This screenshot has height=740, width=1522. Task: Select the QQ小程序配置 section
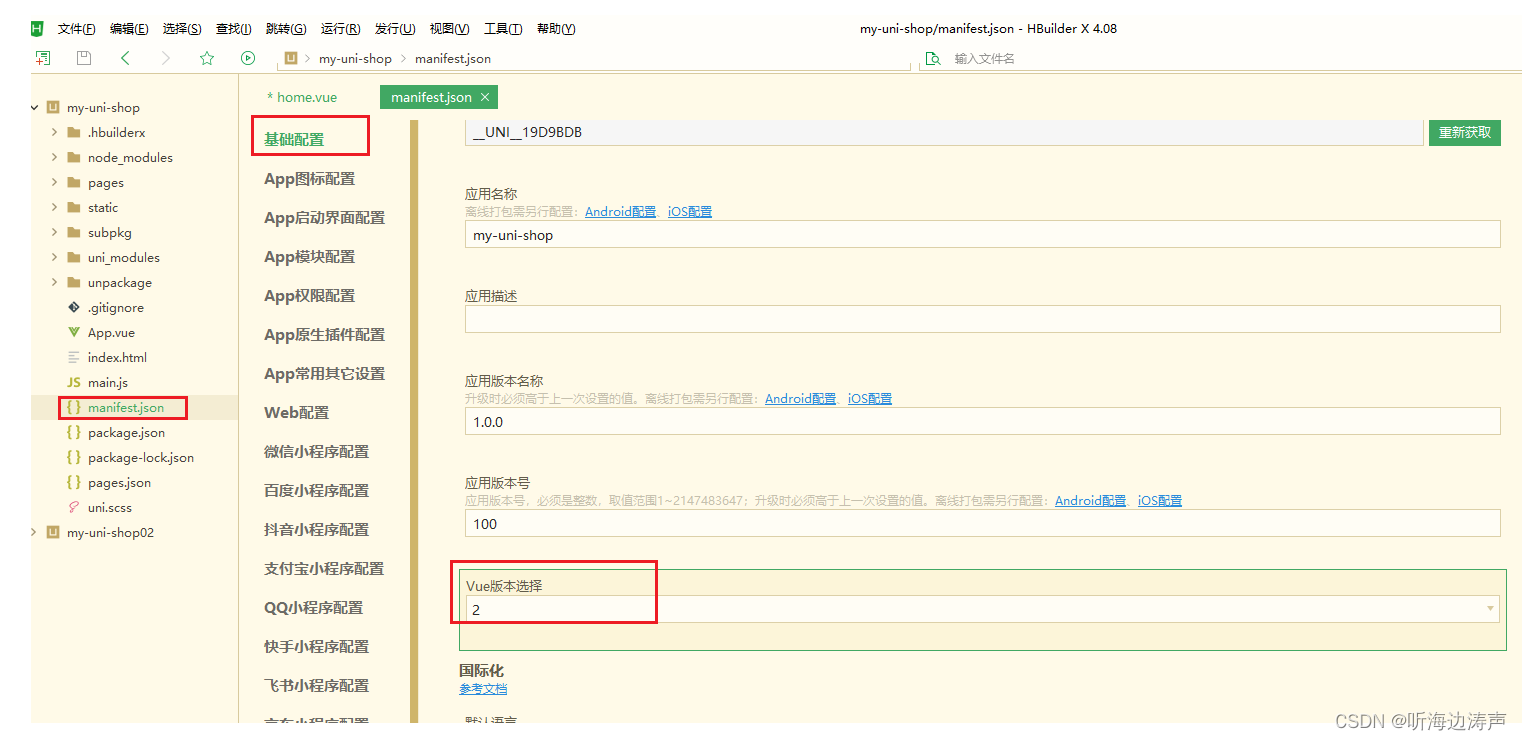(313, 608)
